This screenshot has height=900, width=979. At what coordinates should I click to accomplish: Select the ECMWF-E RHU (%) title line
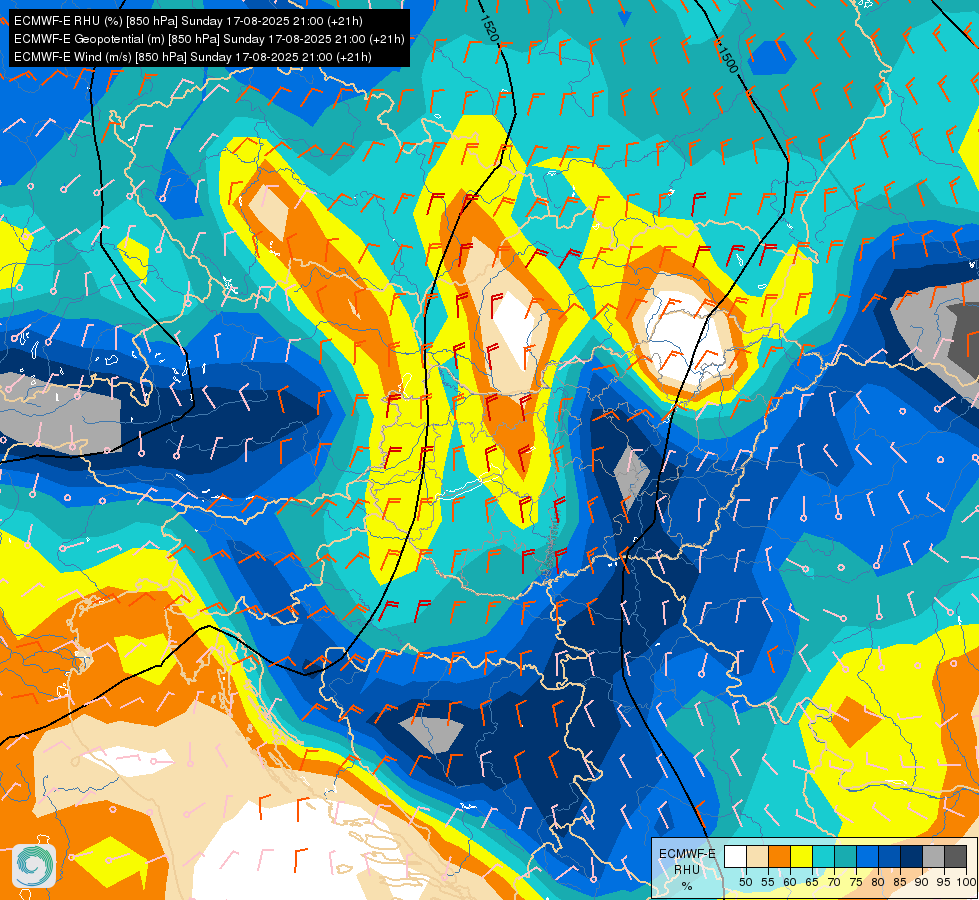pos(188,21)
